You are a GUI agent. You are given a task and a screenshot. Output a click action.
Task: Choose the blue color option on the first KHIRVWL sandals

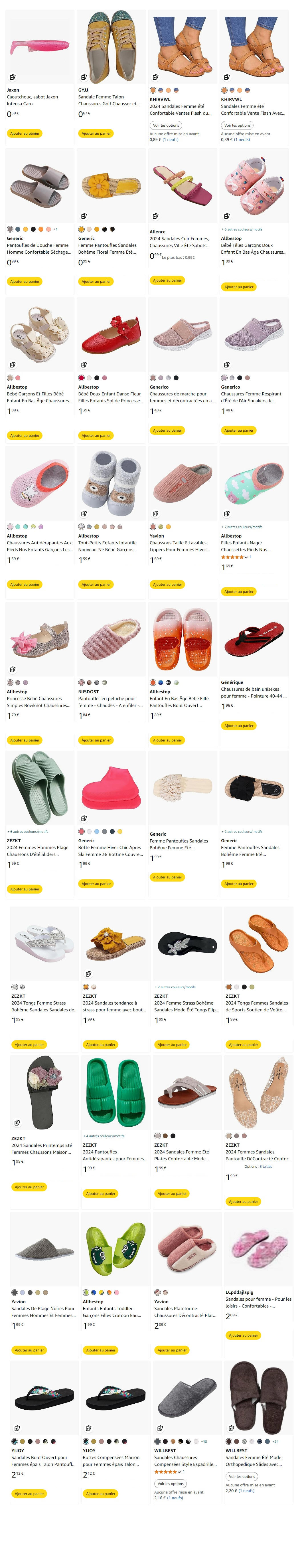pos(161,90)
